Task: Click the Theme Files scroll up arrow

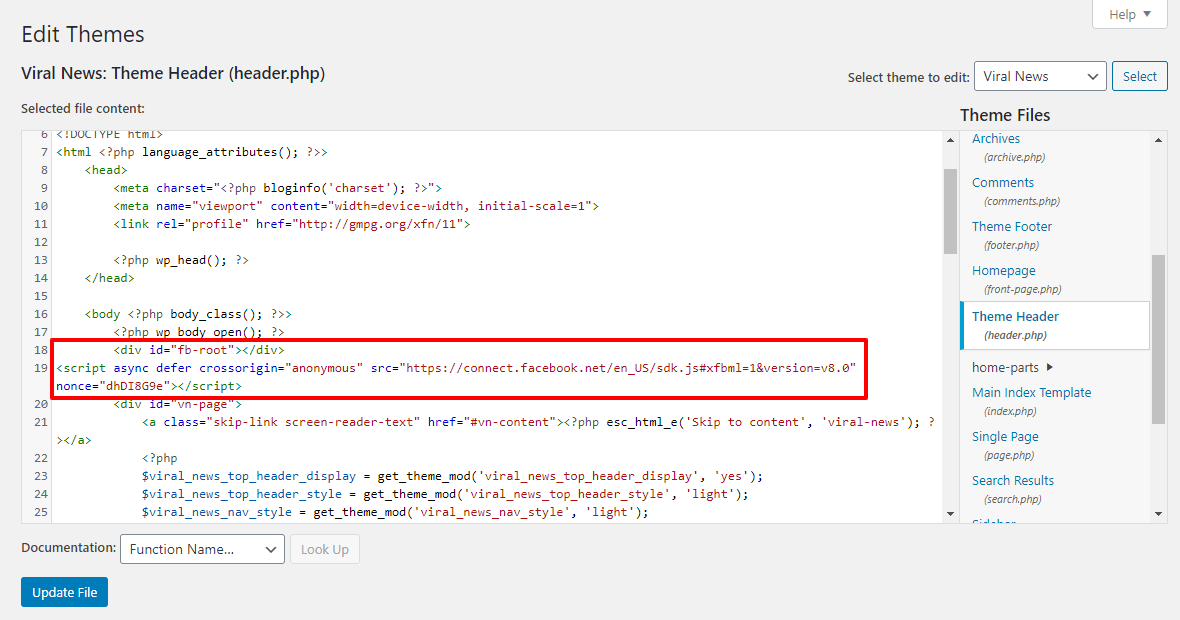Action: [x=1158, y=140]
